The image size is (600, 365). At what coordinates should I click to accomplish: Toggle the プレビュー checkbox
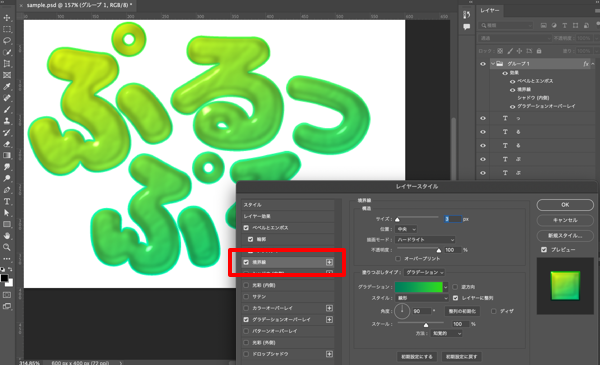click(x=544, y=249)
